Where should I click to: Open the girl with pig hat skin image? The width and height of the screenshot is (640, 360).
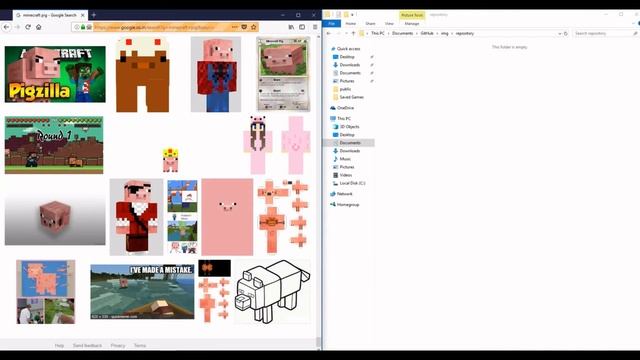258,145
